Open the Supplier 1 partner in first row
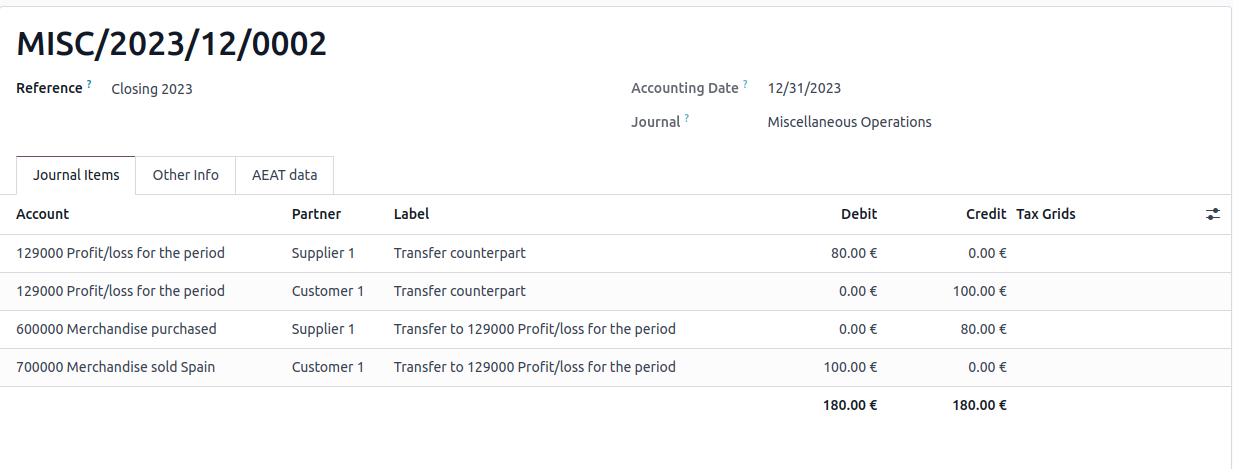Screen dimensions: 1233x469 [323, 253]
